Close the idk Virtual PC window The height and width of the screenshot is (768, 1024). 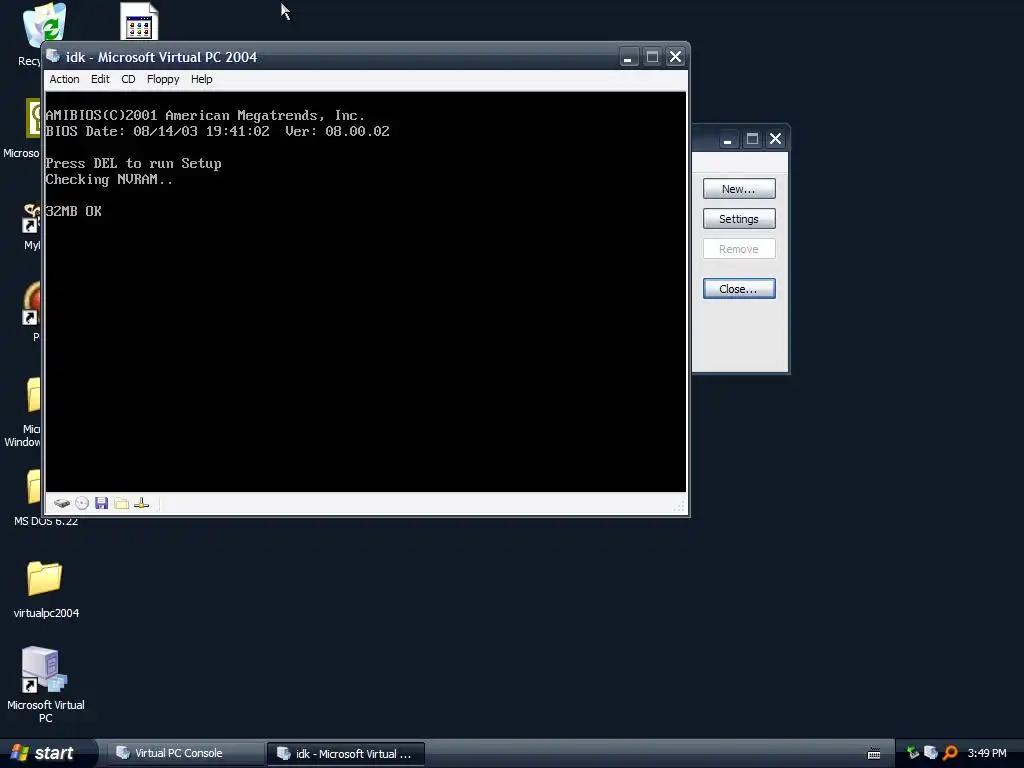675,57
